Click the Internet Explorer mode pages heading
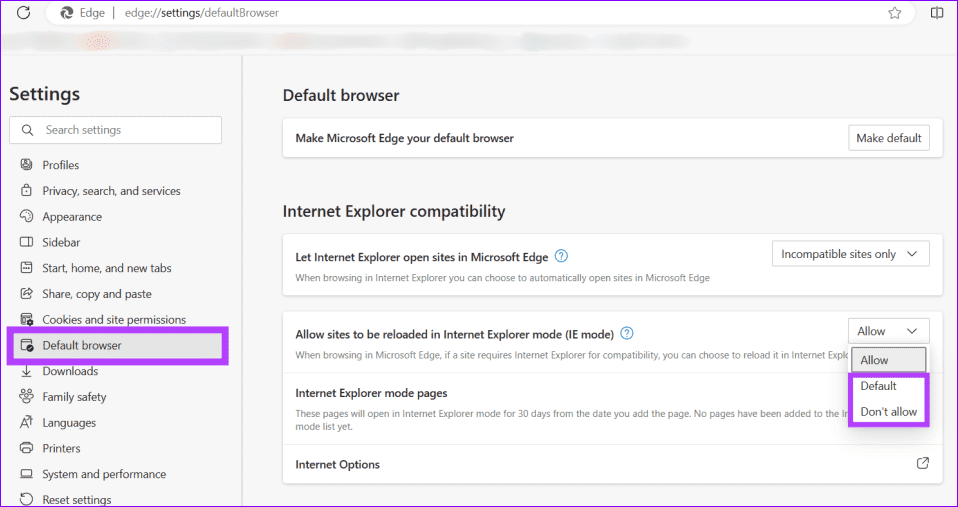This screenshot has height=507, width=958. [371, 393]
